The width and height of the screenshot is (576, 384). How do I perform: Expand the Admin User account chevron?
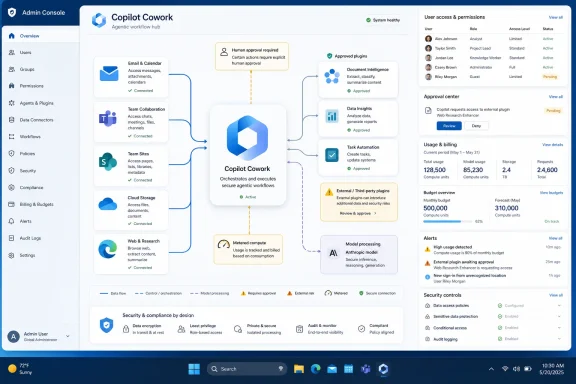point(68,336)
